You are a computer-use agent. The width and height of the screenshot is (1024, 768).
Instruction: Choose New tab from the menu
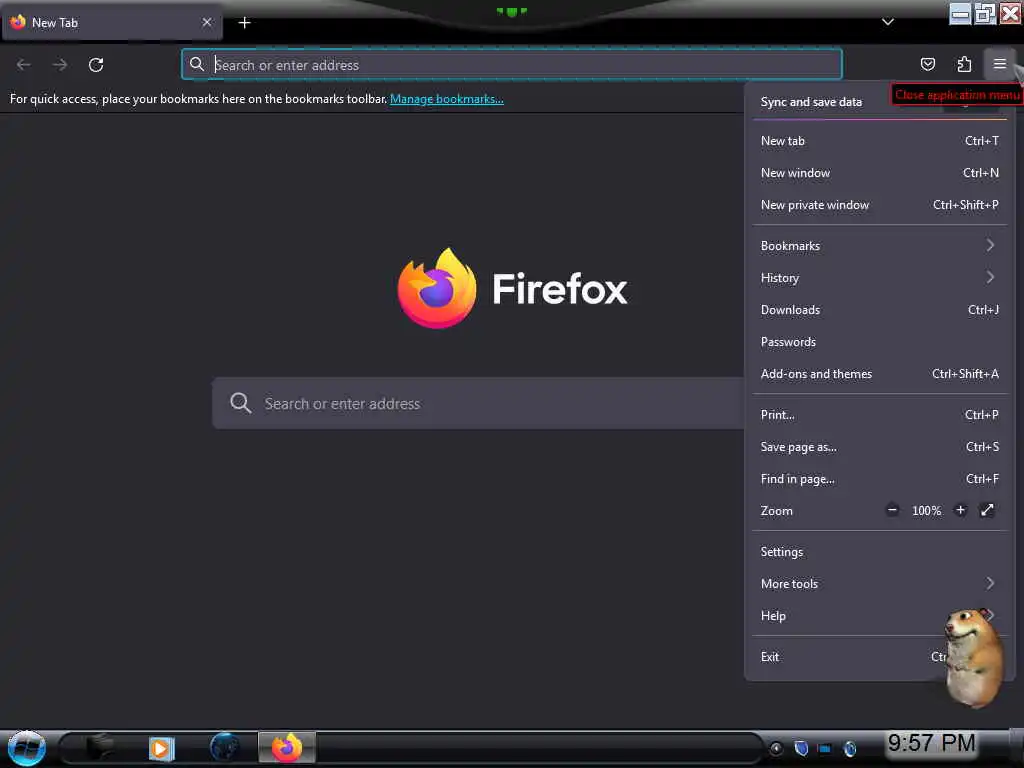point(879,140)
